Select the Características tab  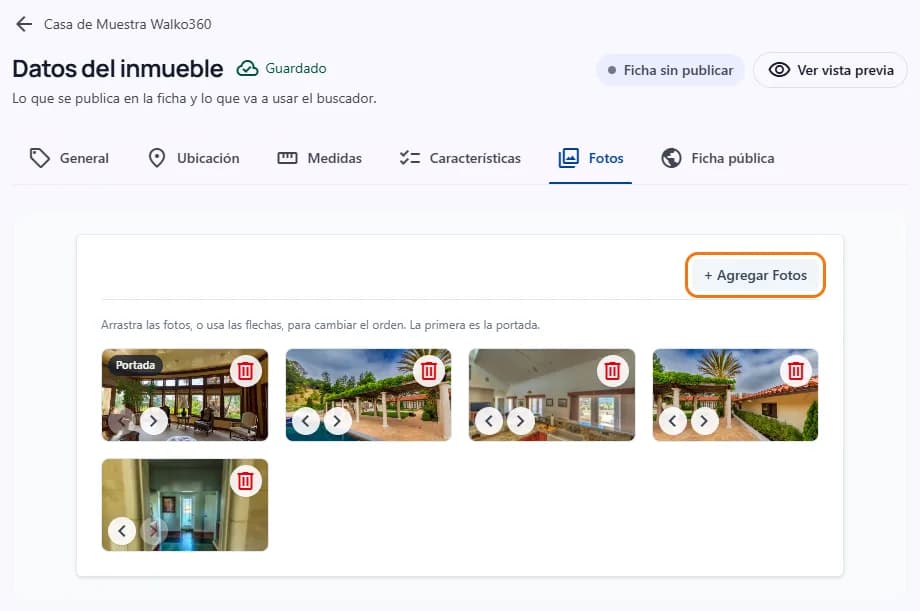click(x=460, y=158)
